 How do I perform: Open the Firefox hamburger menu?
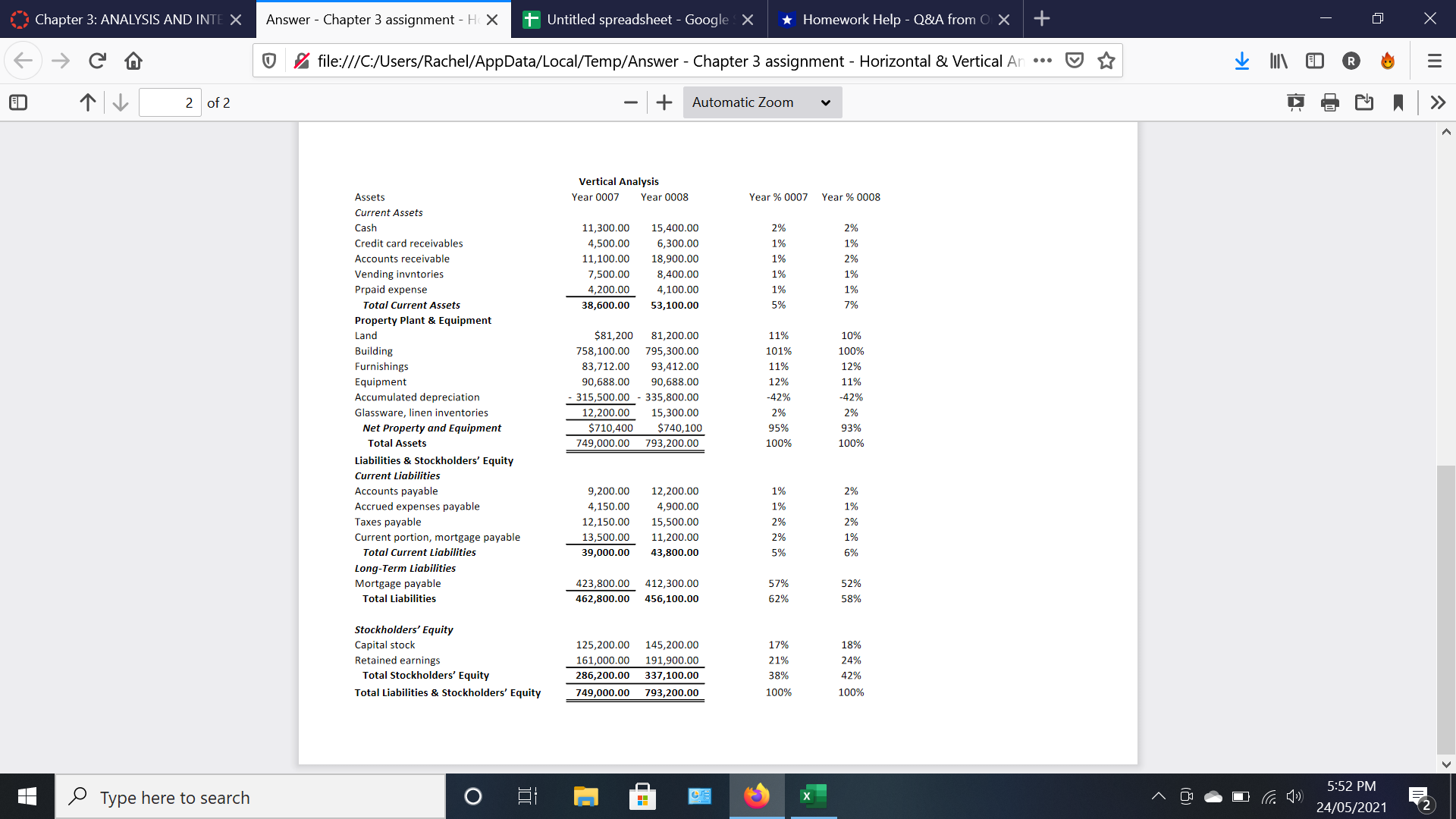[1434, 61]
